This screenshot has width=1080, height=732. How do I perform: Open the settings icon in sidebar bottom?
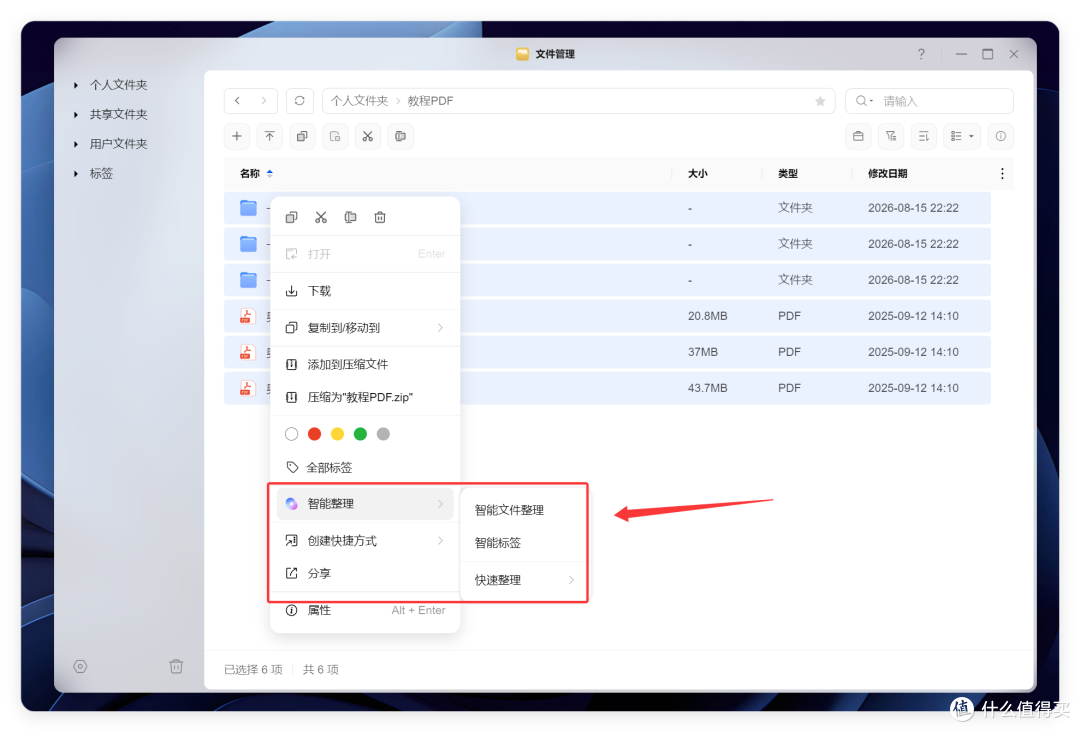point(81,667)
